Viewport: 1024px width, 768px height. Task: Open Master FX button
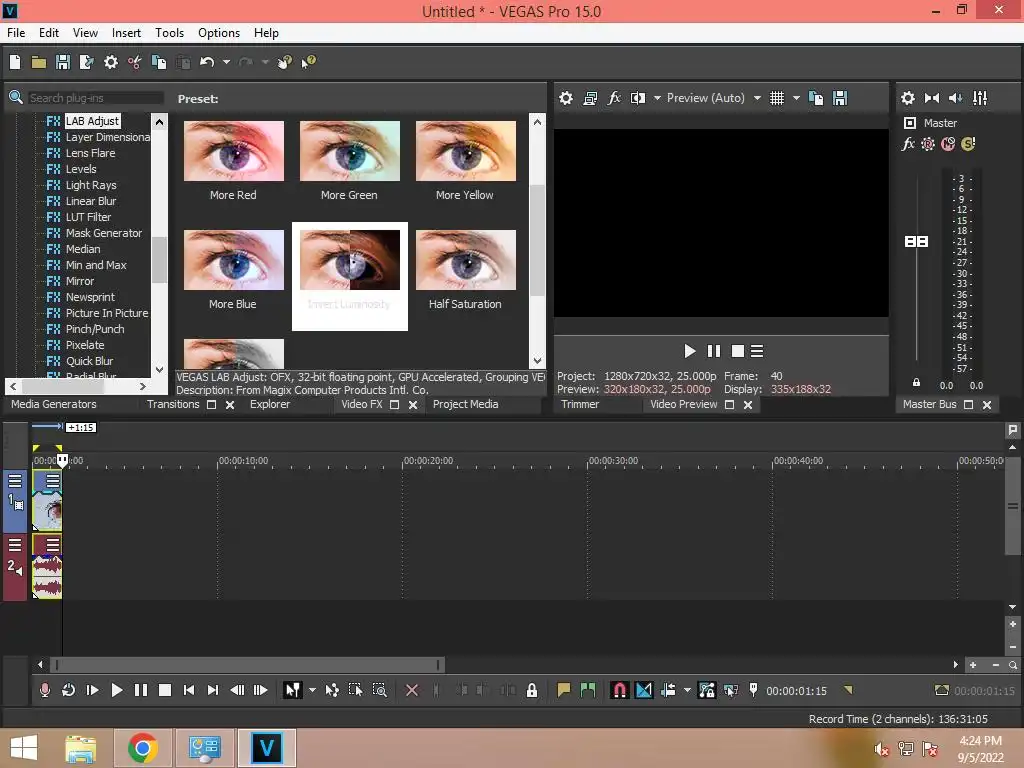tap(908, 144)
